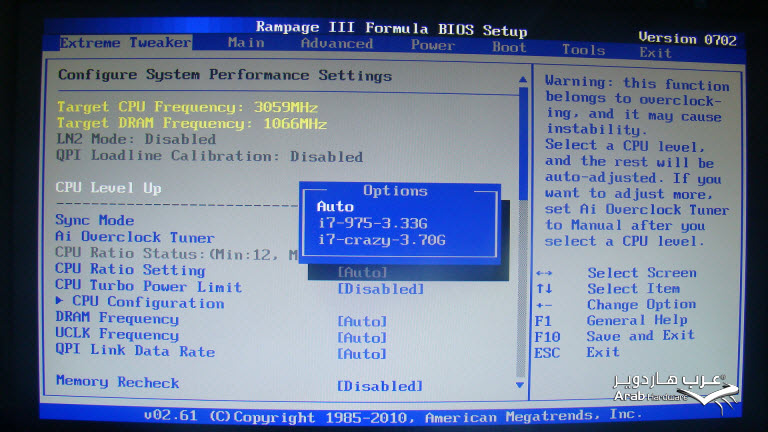Click the Rampage III Formula BIOS Setup title
Screen dimensions: 768x432
coord(391,28)
